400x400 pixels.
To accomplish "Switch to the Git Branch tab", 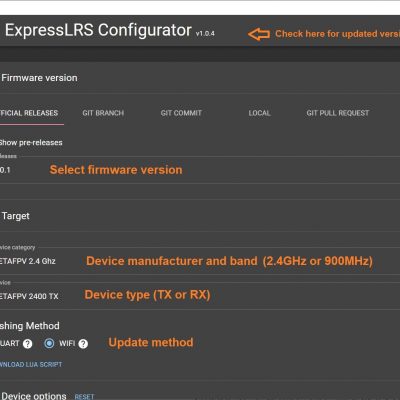I will pyautogui.click(x=103, y=113).
